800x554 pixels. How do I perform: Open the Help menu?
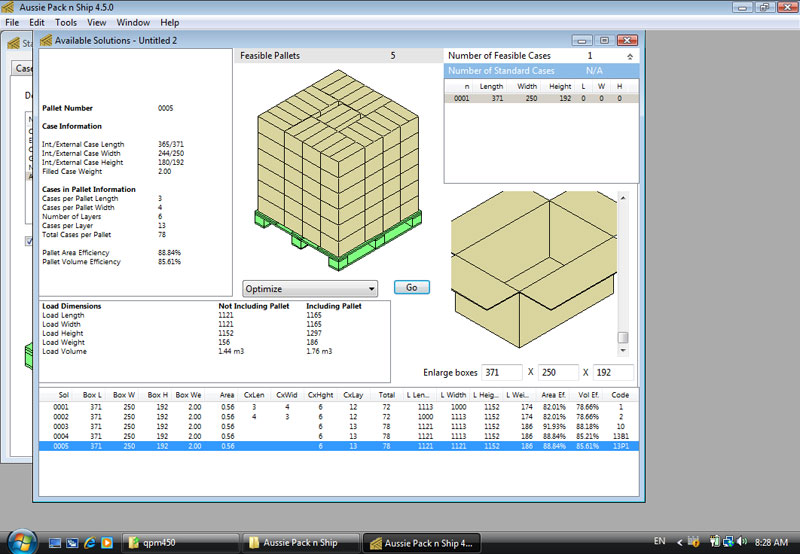pyautogui.click(x=169, y=22)
